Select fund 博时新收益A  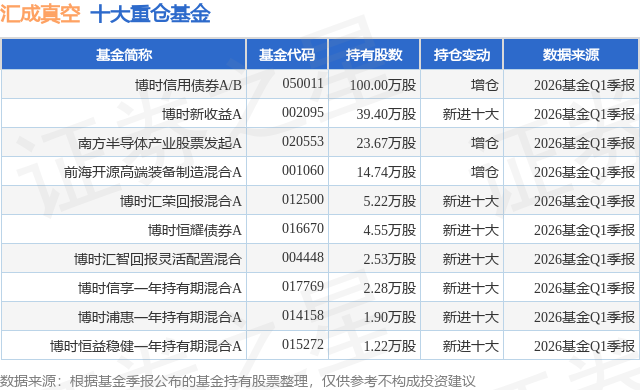coord(202,114)
